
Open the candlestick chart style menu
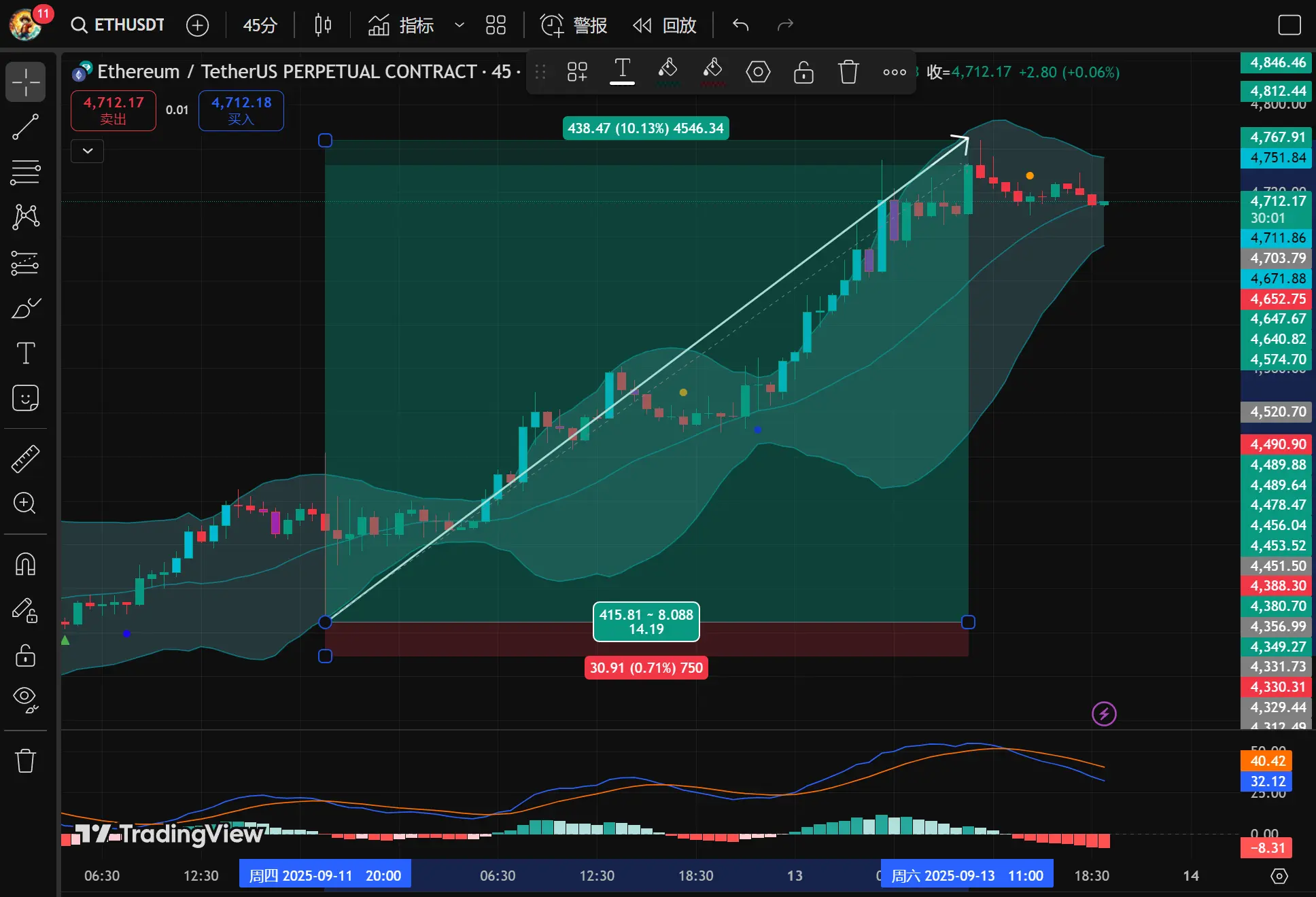click(323, 25)
